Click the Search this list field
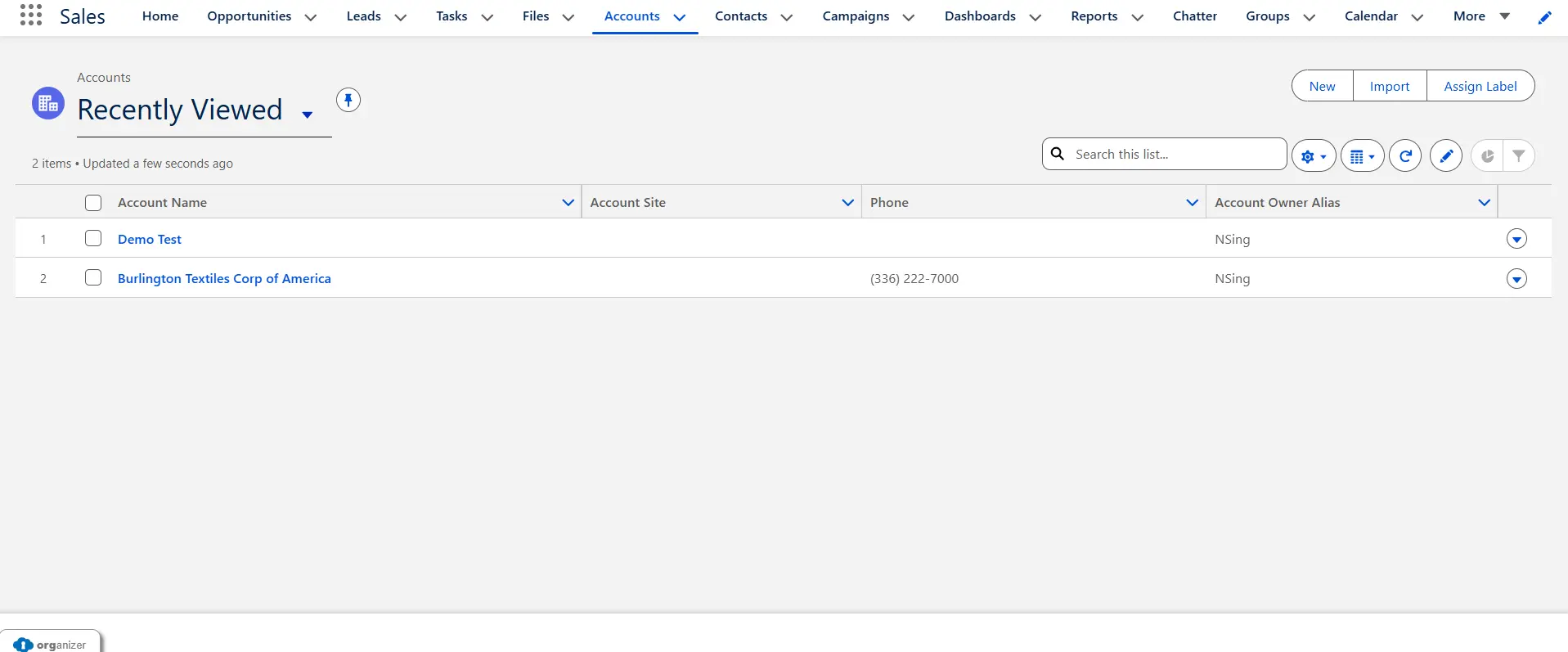Image resolution: width=1568 pixels, height=652 pixels. (1165, 154)
